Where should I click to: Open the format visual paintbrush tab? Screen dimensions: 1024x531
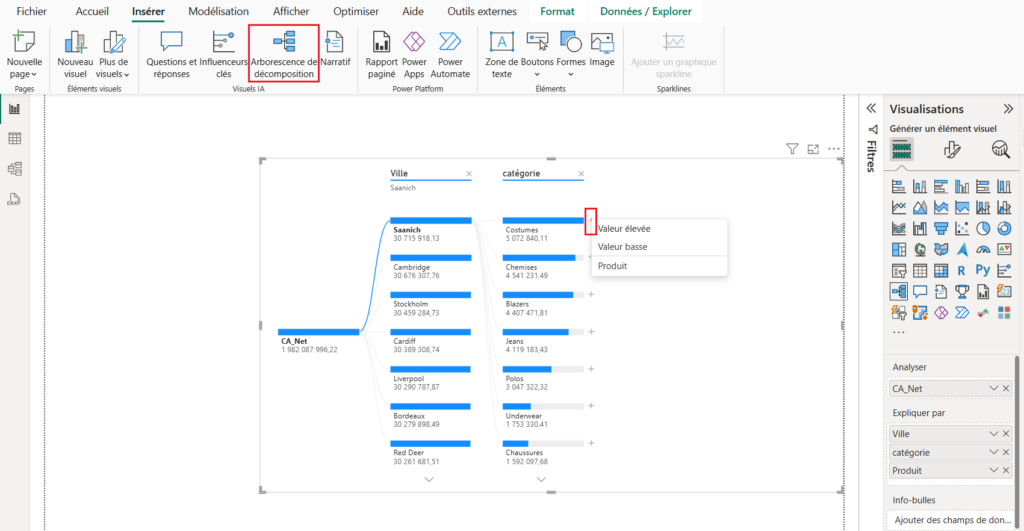point(951,150)
